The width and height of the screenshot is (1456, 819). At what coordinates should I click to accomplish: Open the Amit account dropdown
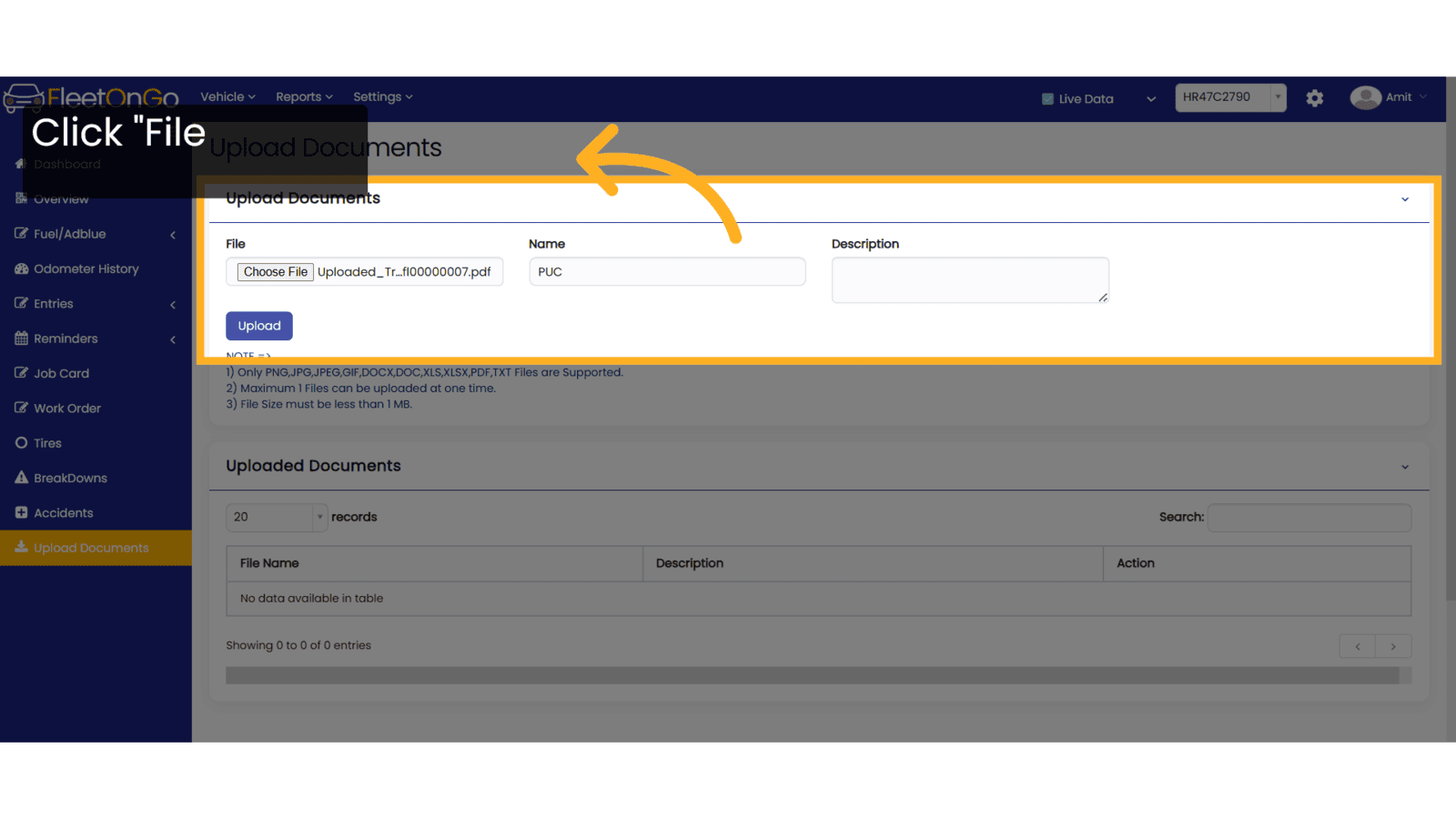(1423, 97)
